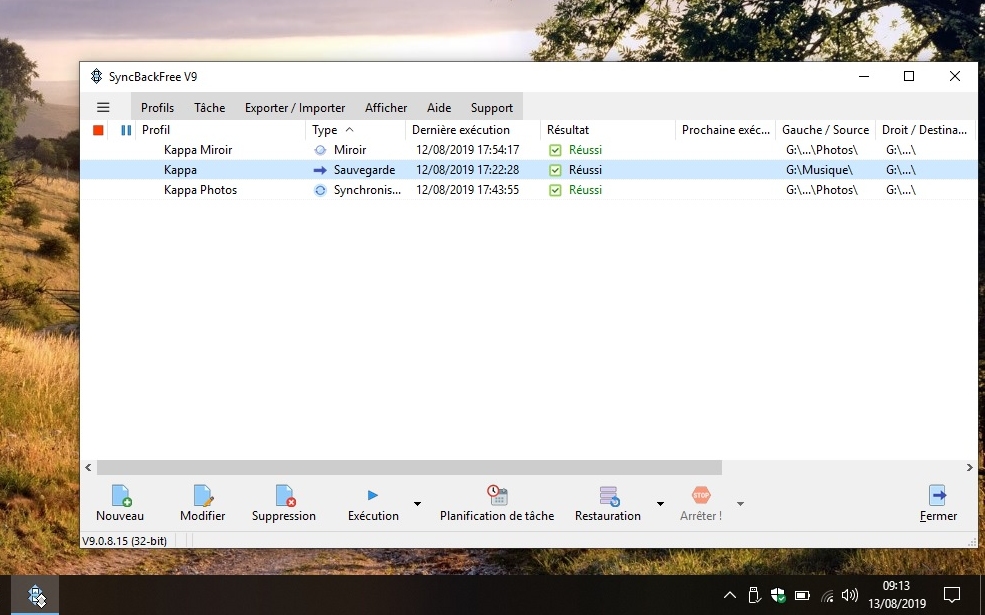Image resolution: width=985 pixels, height=615 pixels.
Task: Click the green check on Kappa row
Action: click(x=555, y=170)
